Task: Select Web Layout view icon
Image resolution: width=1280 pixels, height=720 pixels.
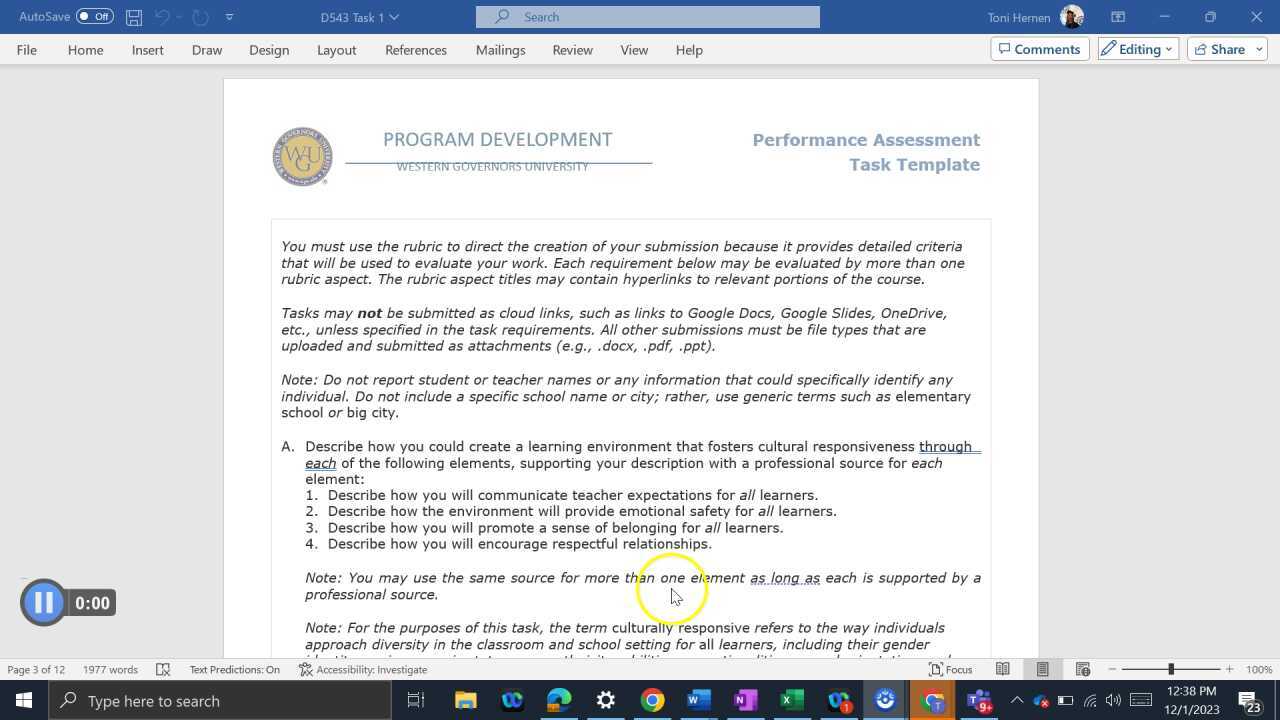Action: click(1082, 669)
